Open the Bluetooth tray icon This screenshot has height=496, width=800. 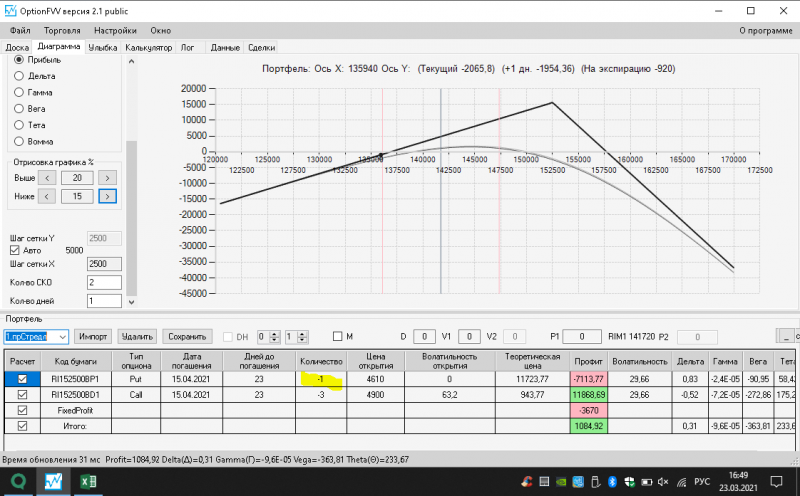click(x=612, y=481)
